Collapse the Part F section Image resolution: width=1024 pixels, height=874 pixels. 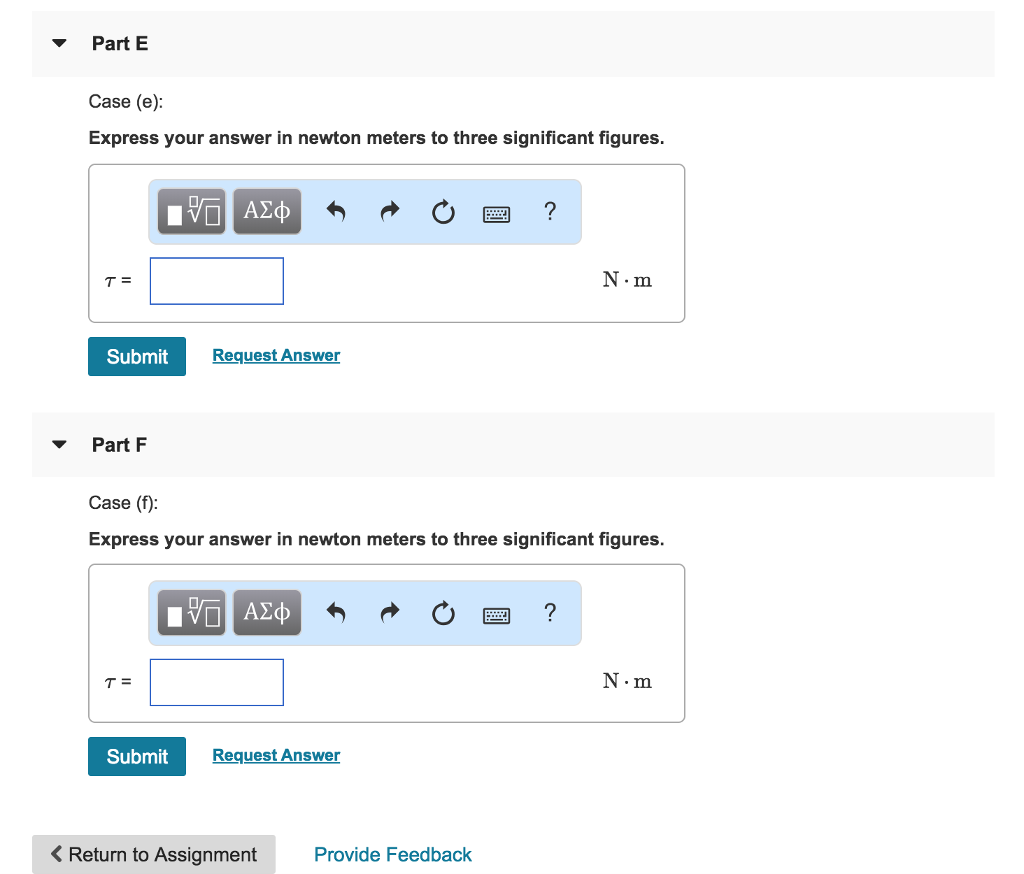tap(59, 444)
